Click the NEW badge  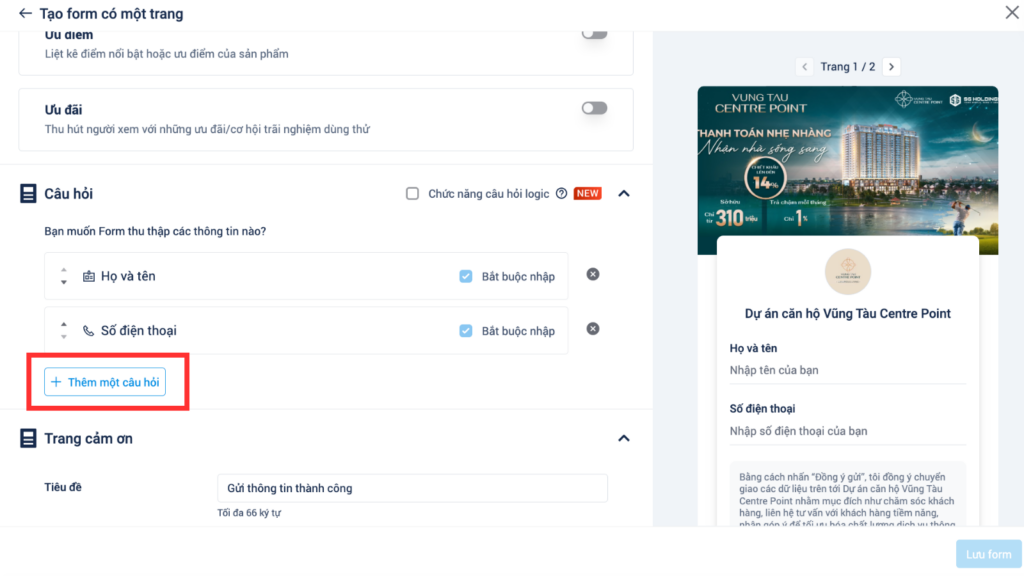[587, 193]
